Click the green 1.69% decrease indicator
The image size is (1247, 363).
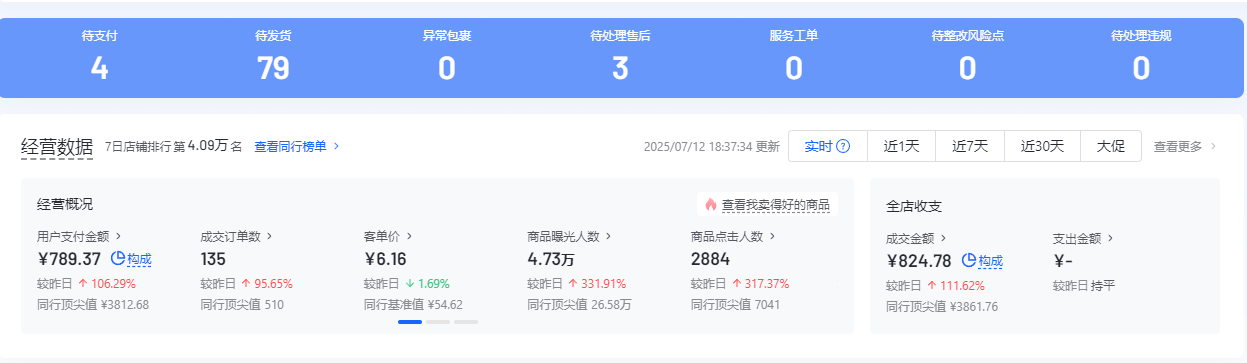427,284
